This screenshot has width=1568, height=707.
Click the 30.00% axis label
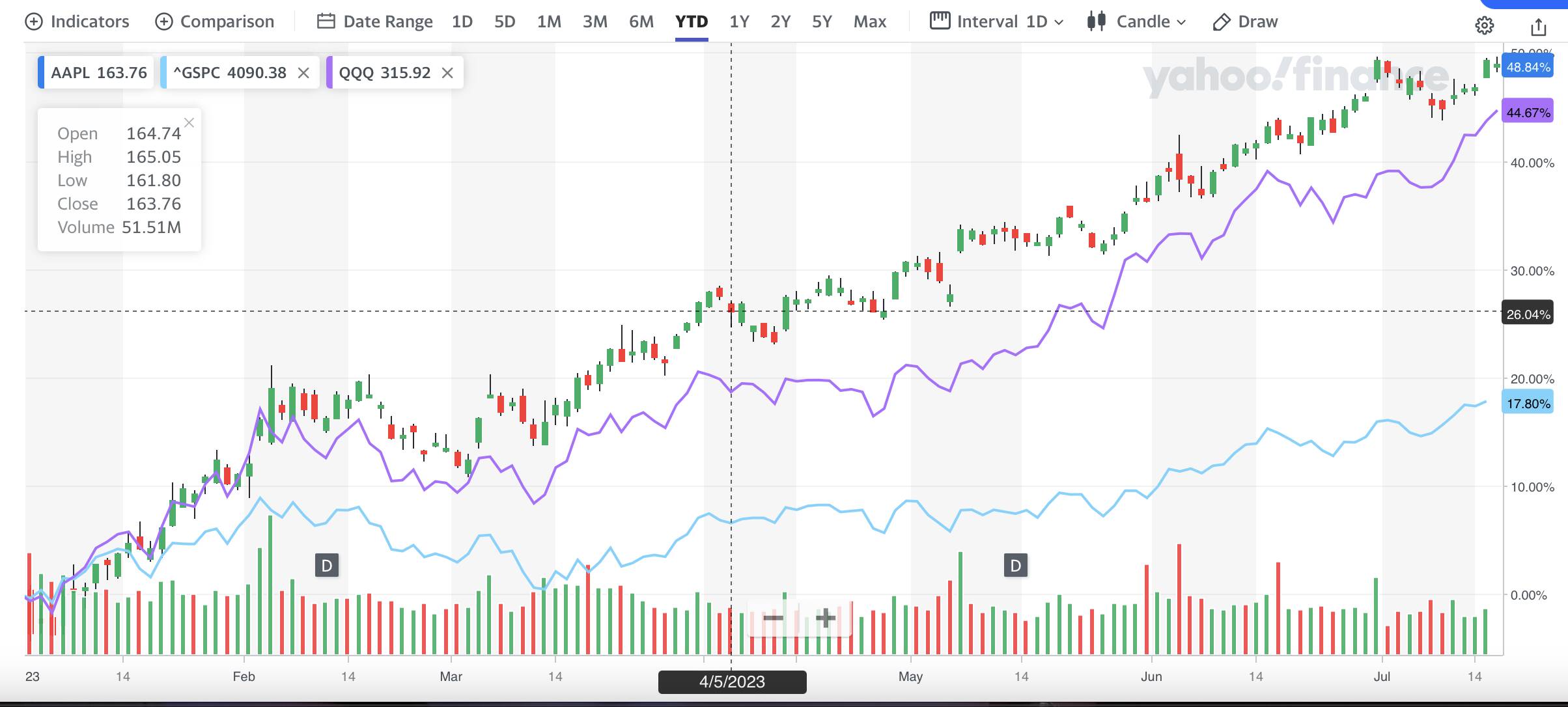point(1532,271)
